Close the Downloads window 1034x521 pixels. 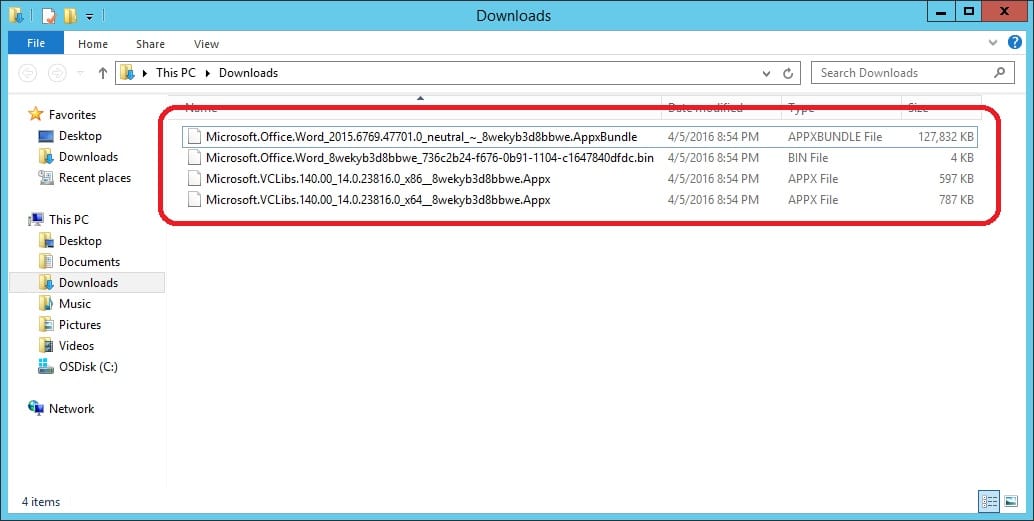point(1004,12)
